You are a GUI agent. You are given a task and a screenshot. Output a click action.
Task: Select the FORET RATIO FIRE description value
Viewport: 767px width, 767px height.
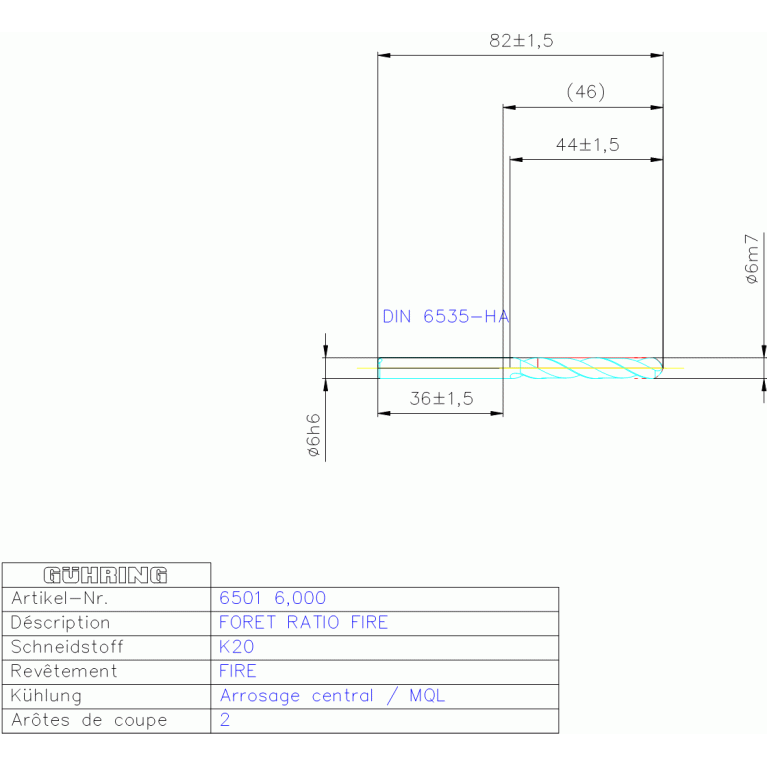(x=303, y=623)
